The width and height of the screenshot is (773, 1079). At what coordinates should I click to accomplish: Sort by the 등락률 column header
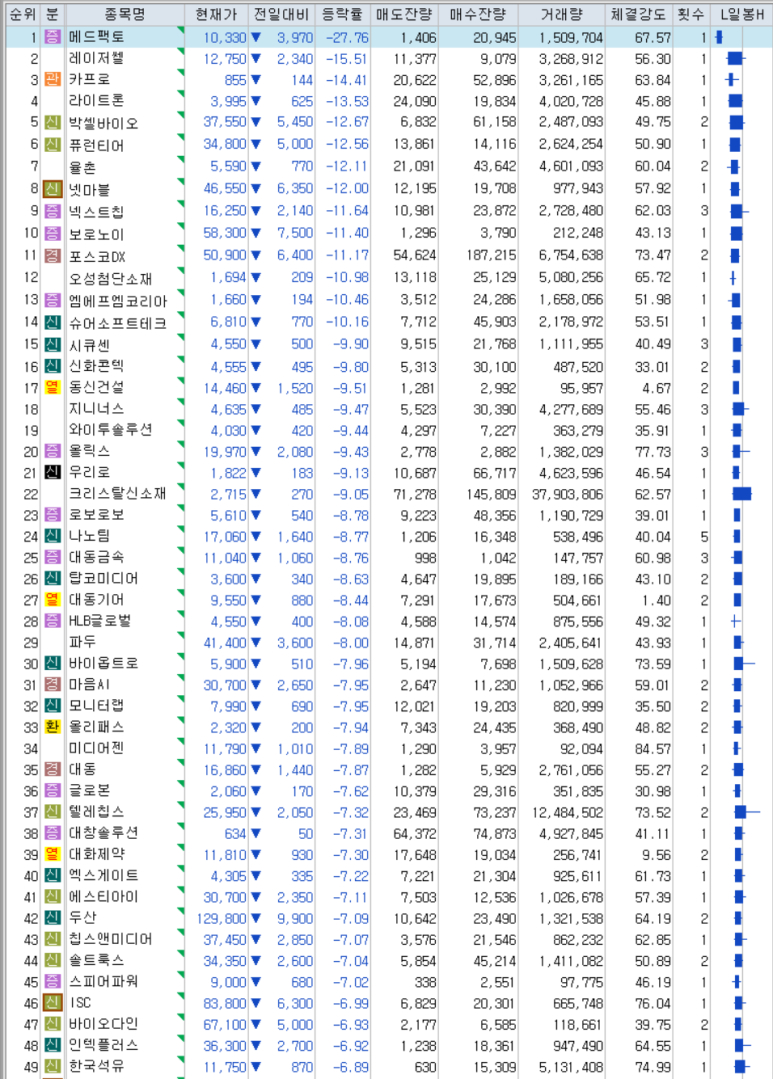[343, 14]
